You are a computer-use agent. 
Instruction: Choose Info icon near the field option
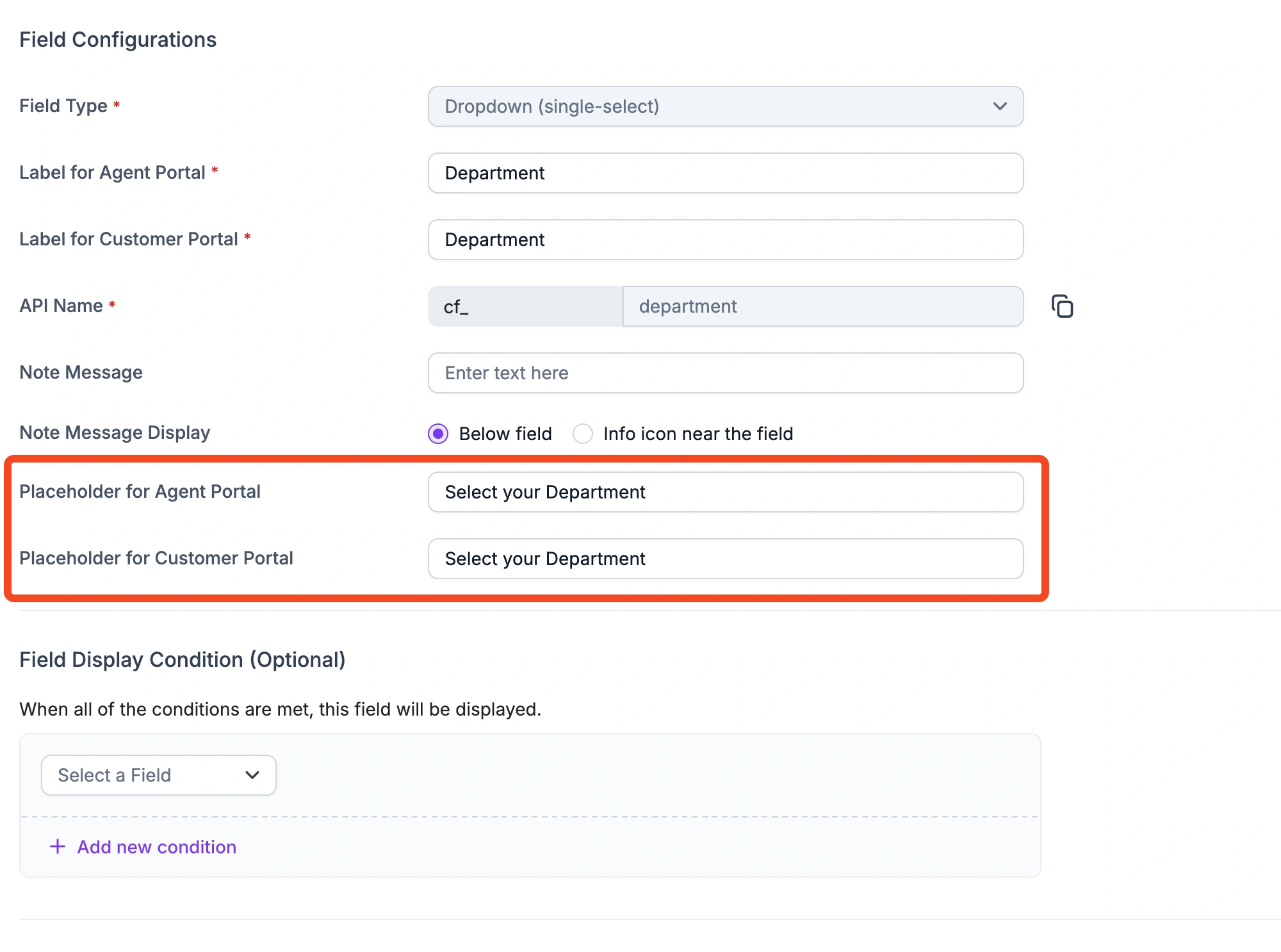tap(583, 434)
